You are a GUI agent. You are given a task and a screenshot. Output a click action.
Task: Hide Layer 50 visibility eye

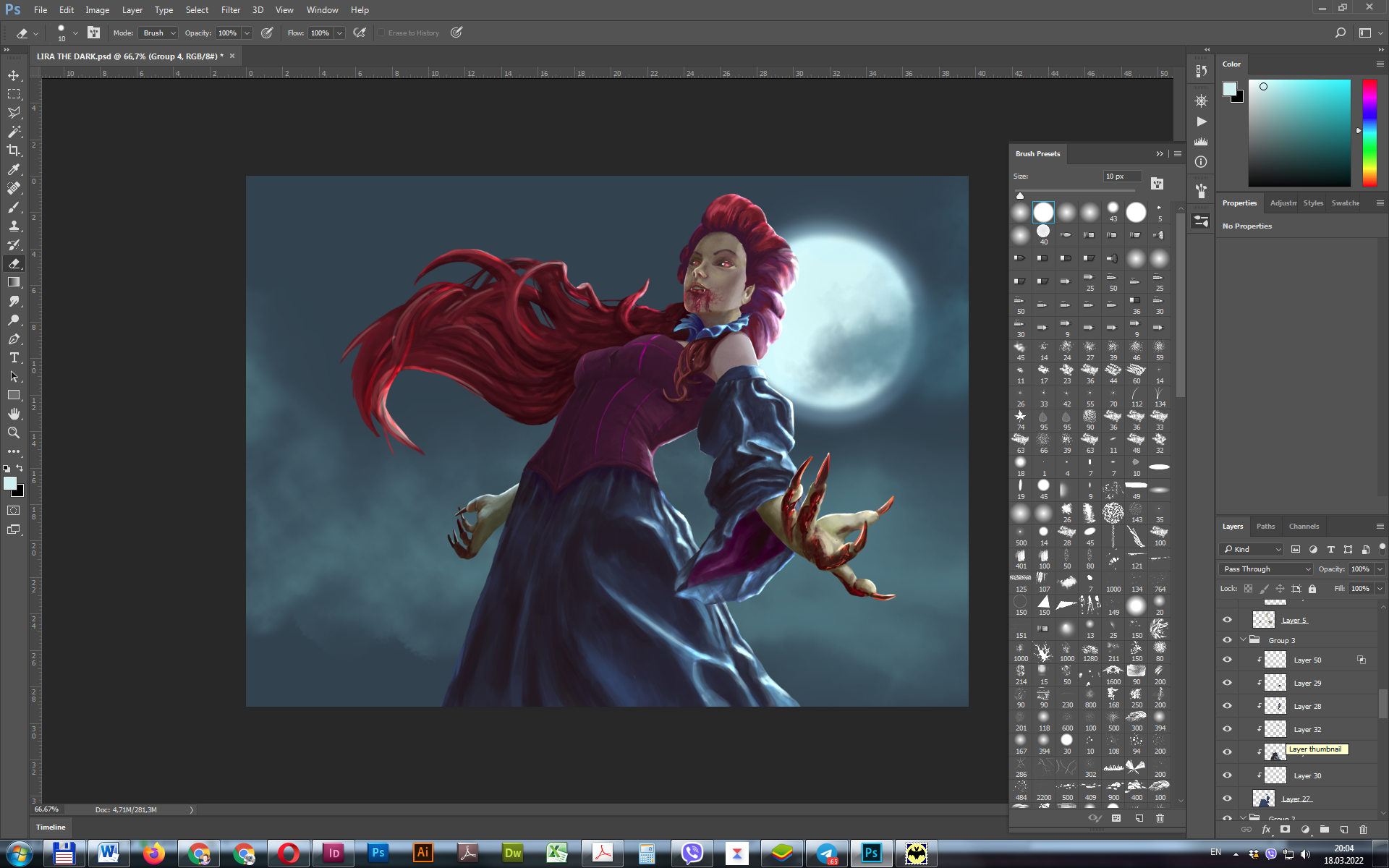1227,660
